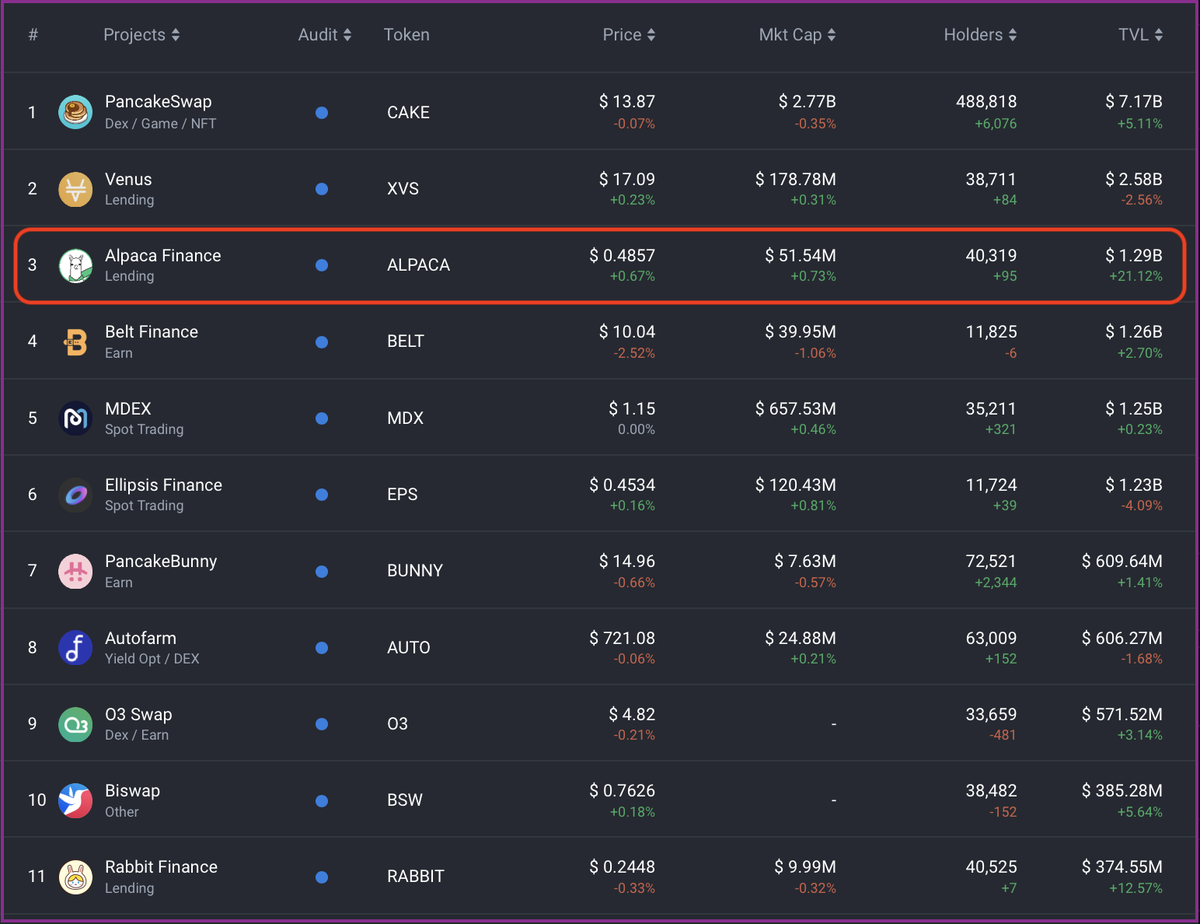
Task: Click the audit dot for O3
Action: (x=322, y=724)
